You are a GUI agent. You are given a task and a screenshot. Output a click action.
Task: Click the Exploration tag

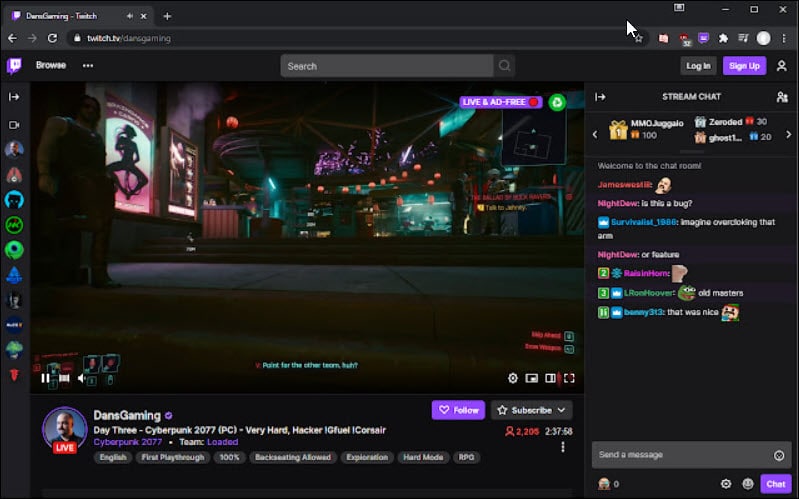pyautogui.click(x=367, y=457)
